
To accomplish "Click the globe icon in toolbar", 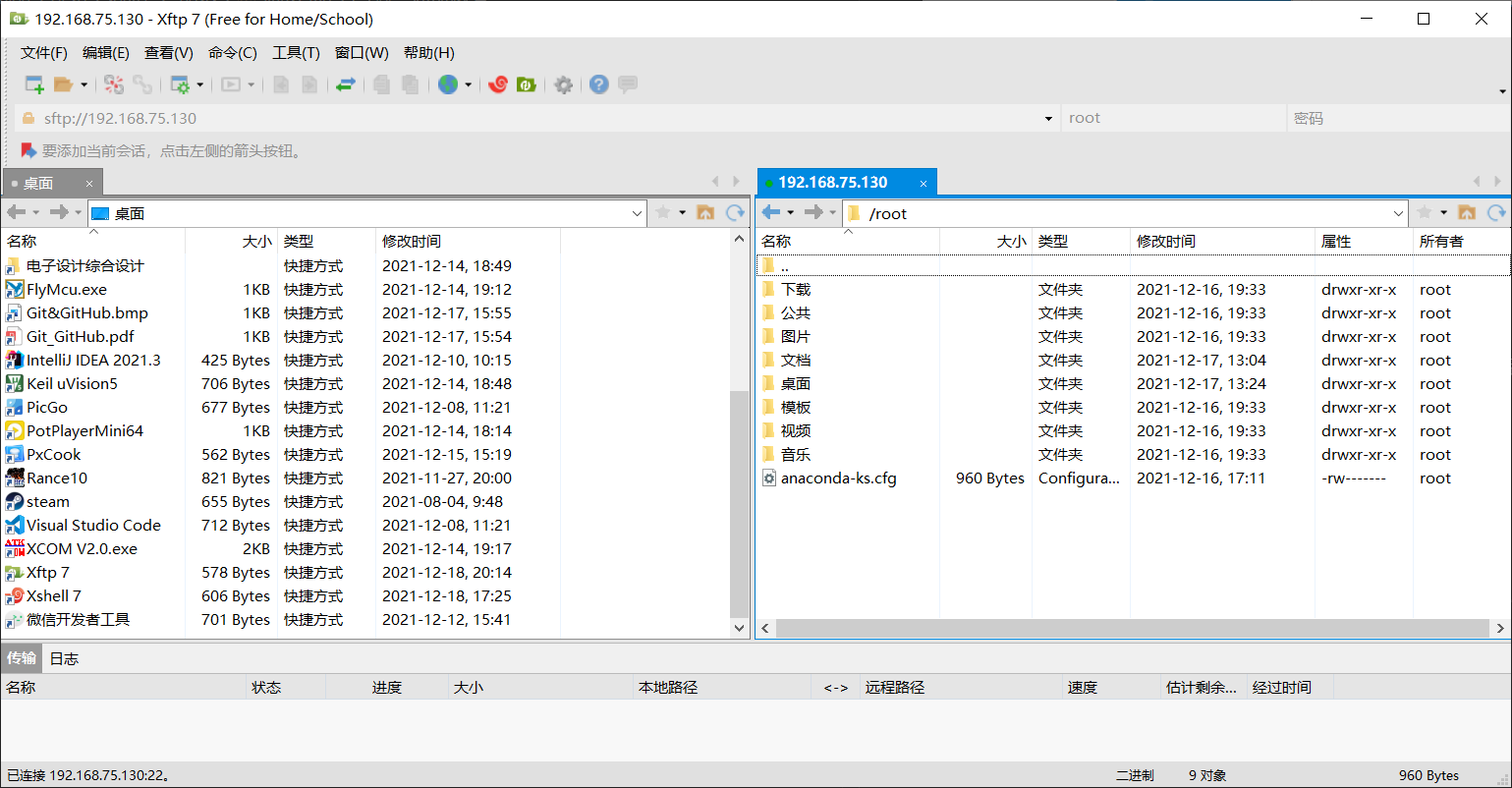I will click(x=448, y=84).
